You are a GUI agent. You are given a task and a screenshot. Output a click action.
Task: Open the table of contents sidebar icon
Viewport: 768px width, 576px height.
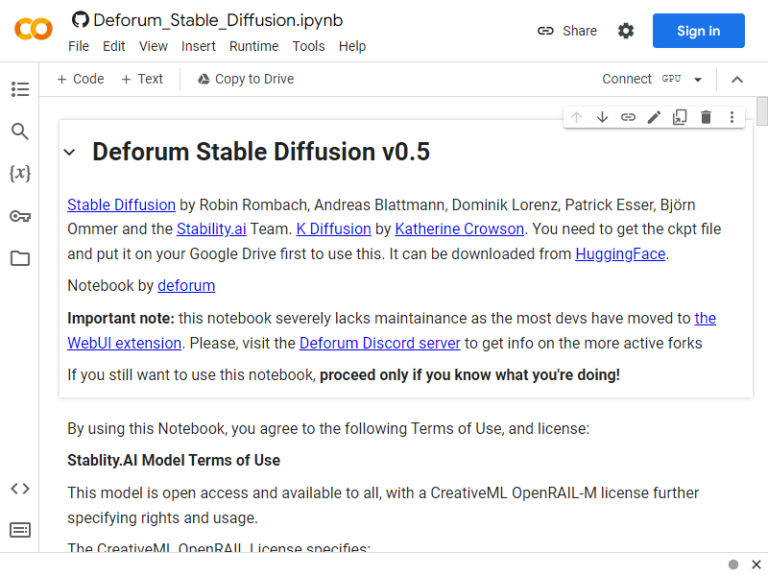20,89
